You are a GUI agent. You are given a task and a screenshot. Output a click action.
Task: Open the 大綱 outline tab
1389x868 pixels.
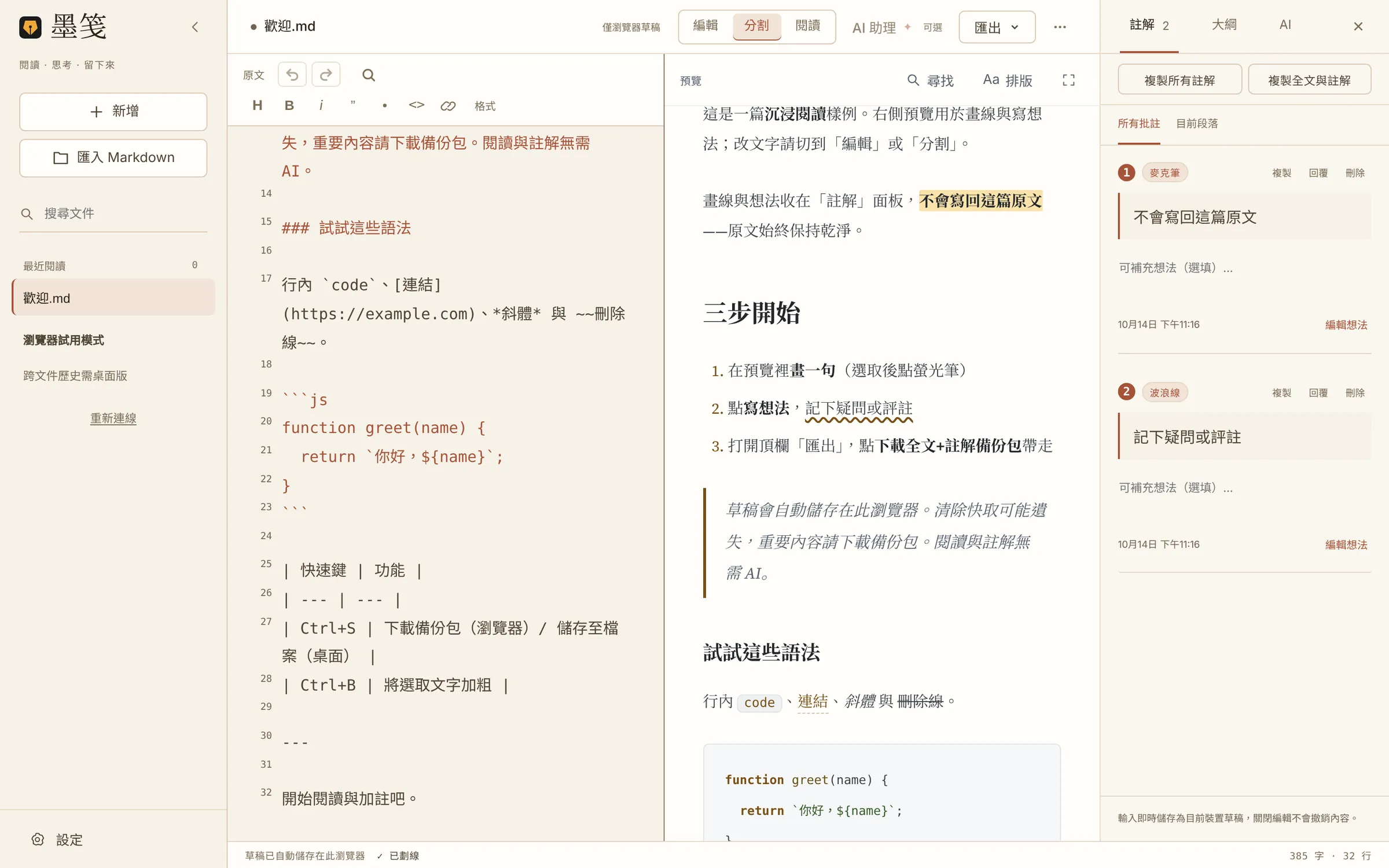[x=1224, y=25]
